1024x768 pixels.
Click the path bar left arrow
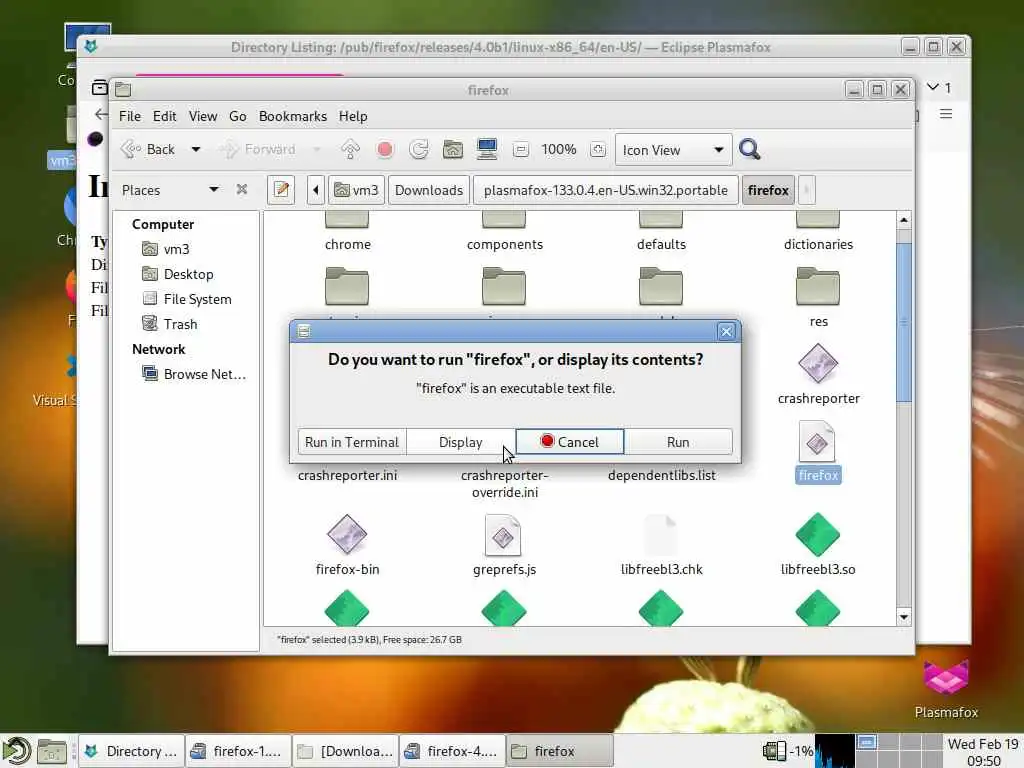coord(315,190)
